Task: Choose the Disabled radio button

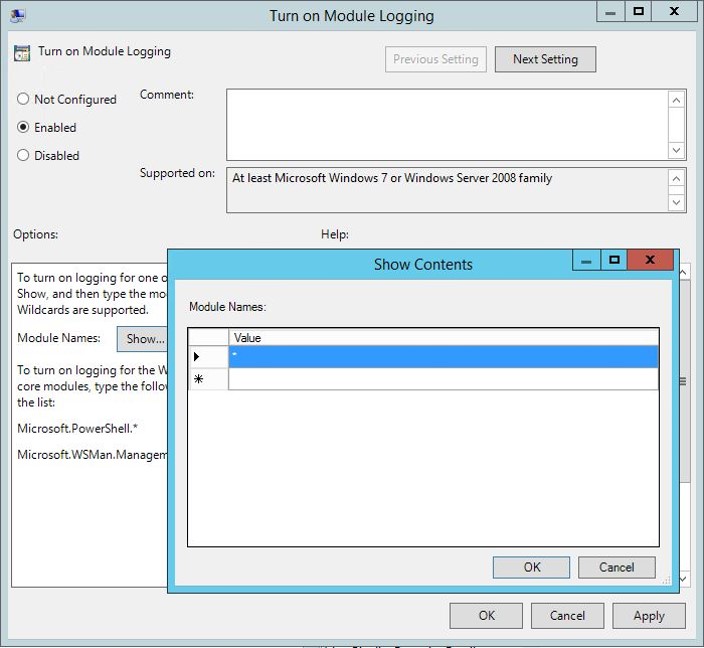Action: pos(24,155)
